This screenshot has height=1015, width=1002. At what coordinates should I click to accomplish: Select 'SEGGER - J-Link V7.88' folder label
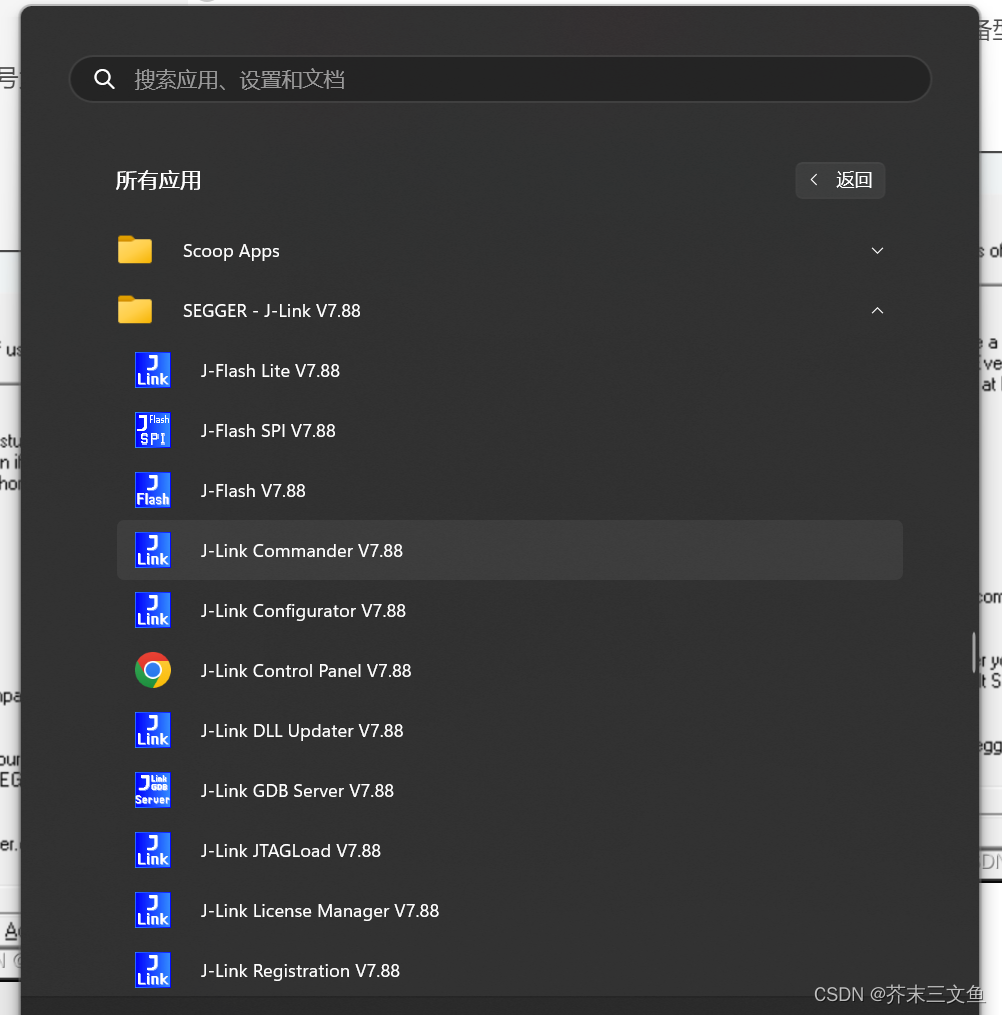click(x=272, y=311)
